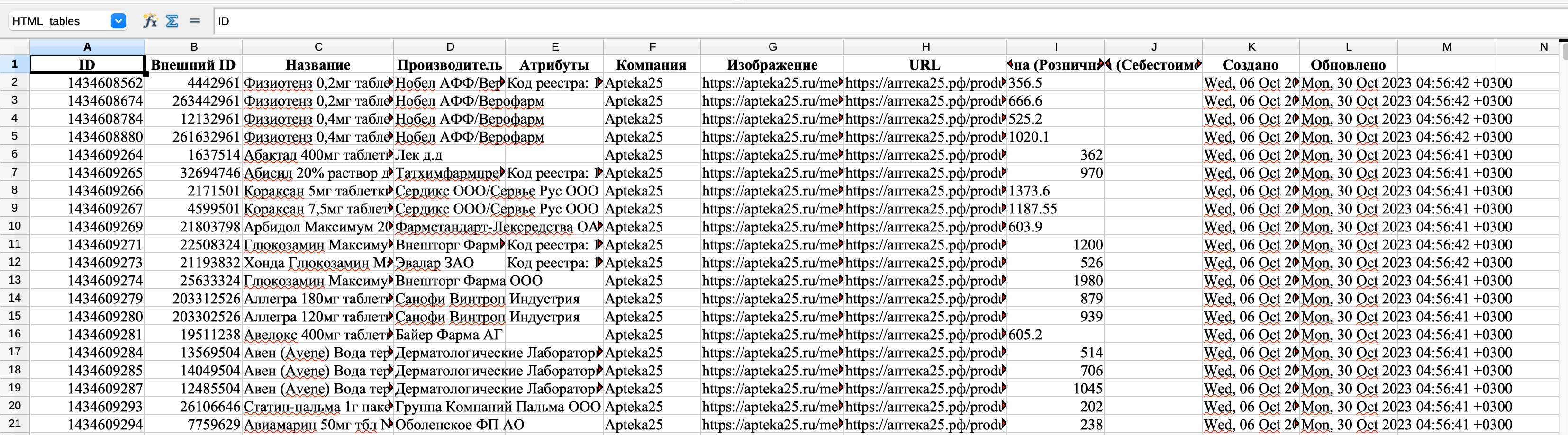The image size is (1568, 435).
Task: Select column M header
Action: 1446,47
